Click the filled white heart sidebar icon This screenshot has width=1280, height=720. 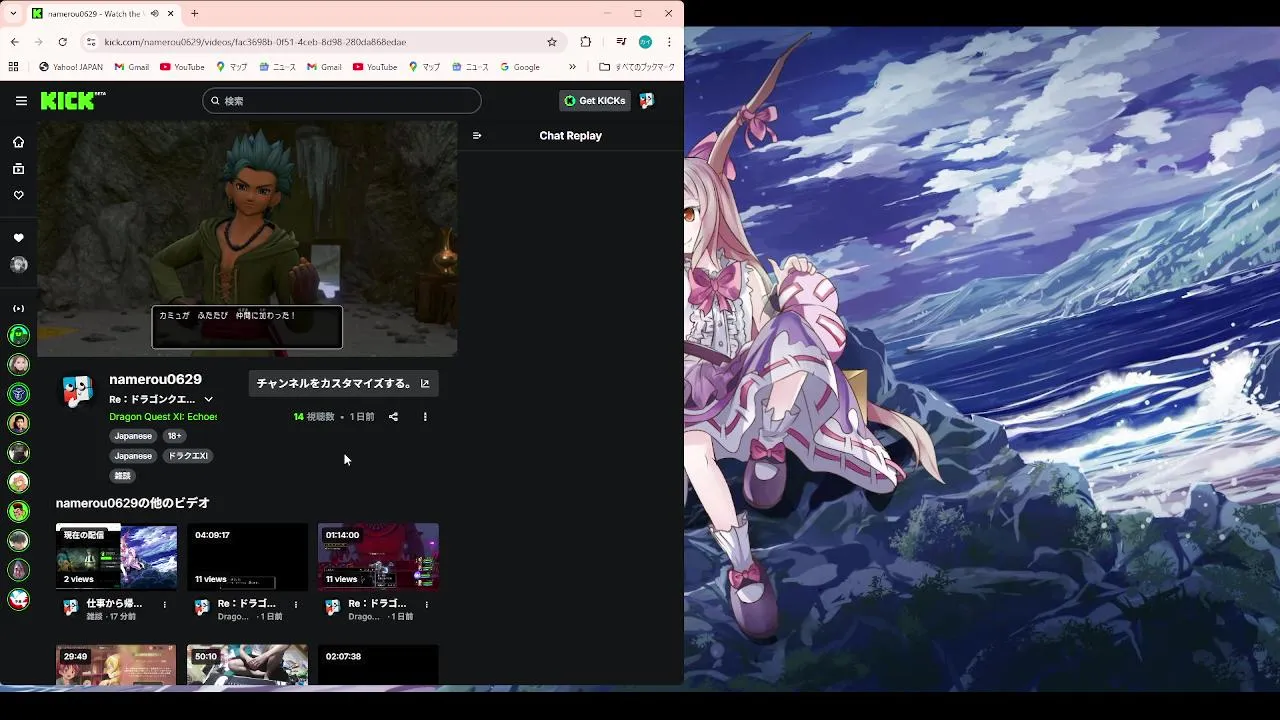tap(18, 238)
